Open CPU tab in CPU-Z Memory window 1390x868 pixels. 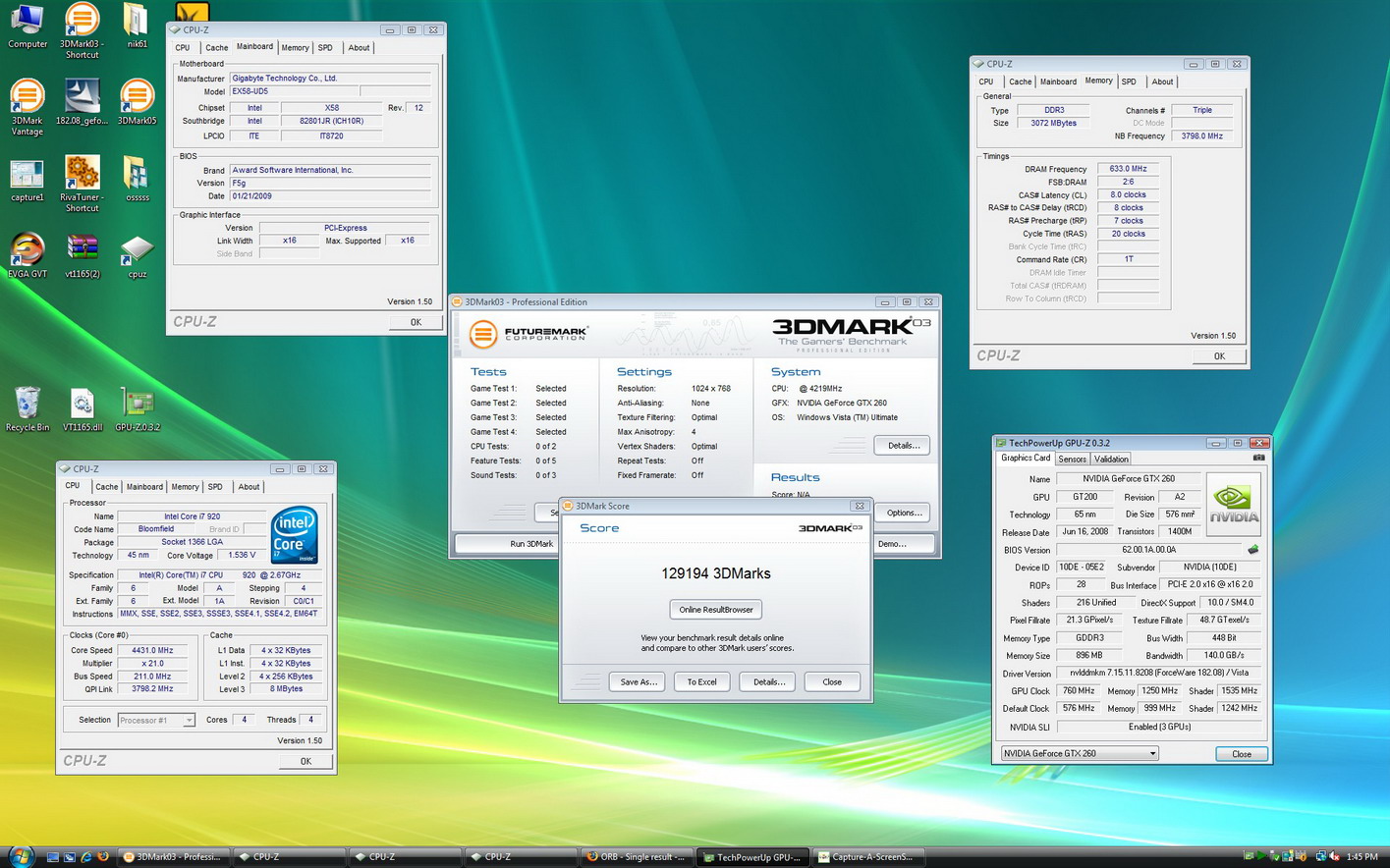click(x=986, y=81)
